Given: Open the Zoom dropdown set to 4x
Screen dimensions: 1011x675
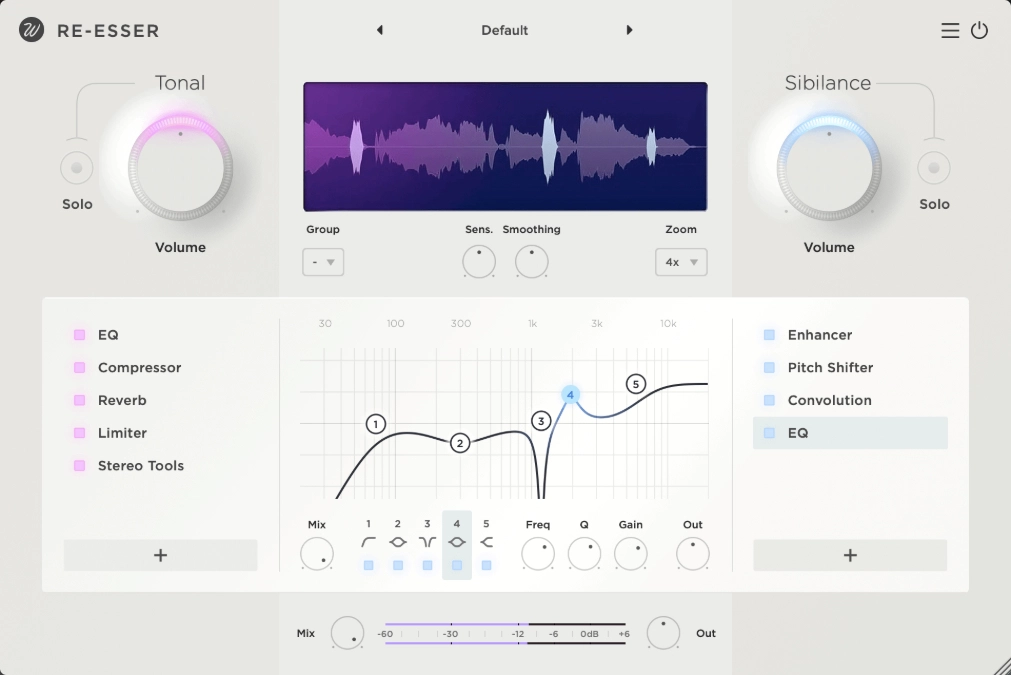Looking at the screenshot, I should click(681, 262).
